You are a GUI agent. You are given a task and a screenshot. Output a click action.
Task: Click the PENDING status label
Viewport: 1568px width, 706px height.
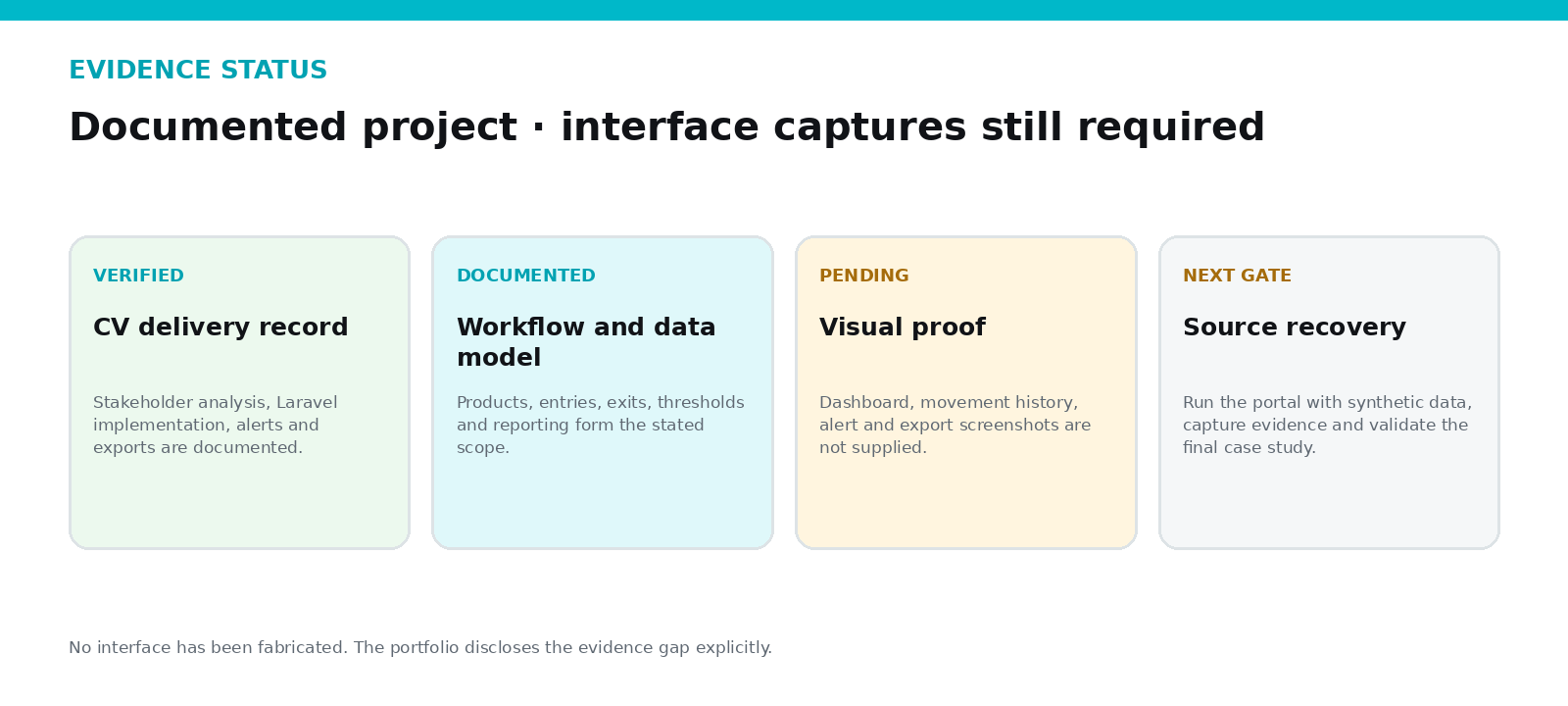(864, 276)
